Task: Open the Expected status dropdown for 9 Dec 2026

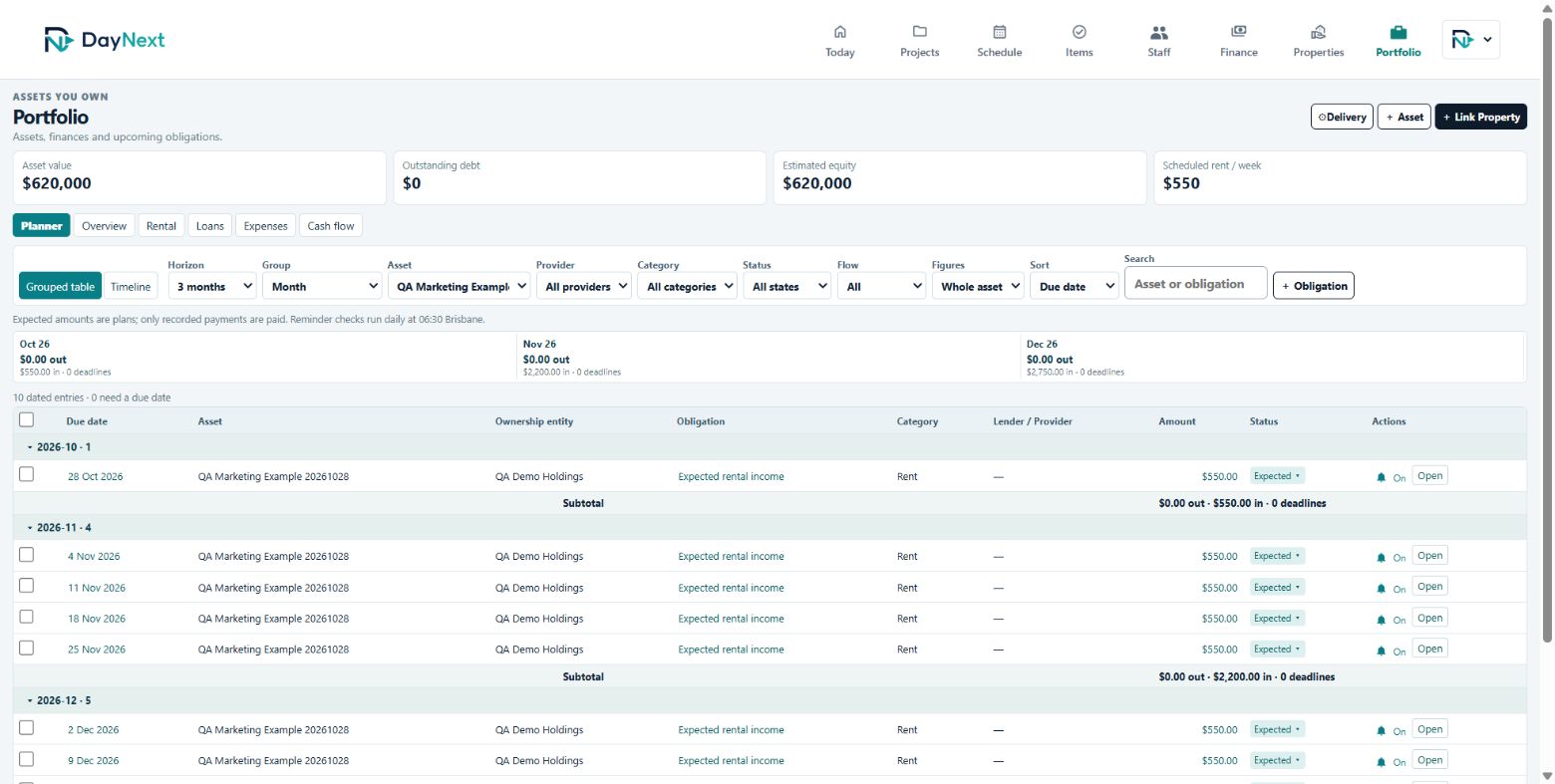Action: pos(1277,760)
